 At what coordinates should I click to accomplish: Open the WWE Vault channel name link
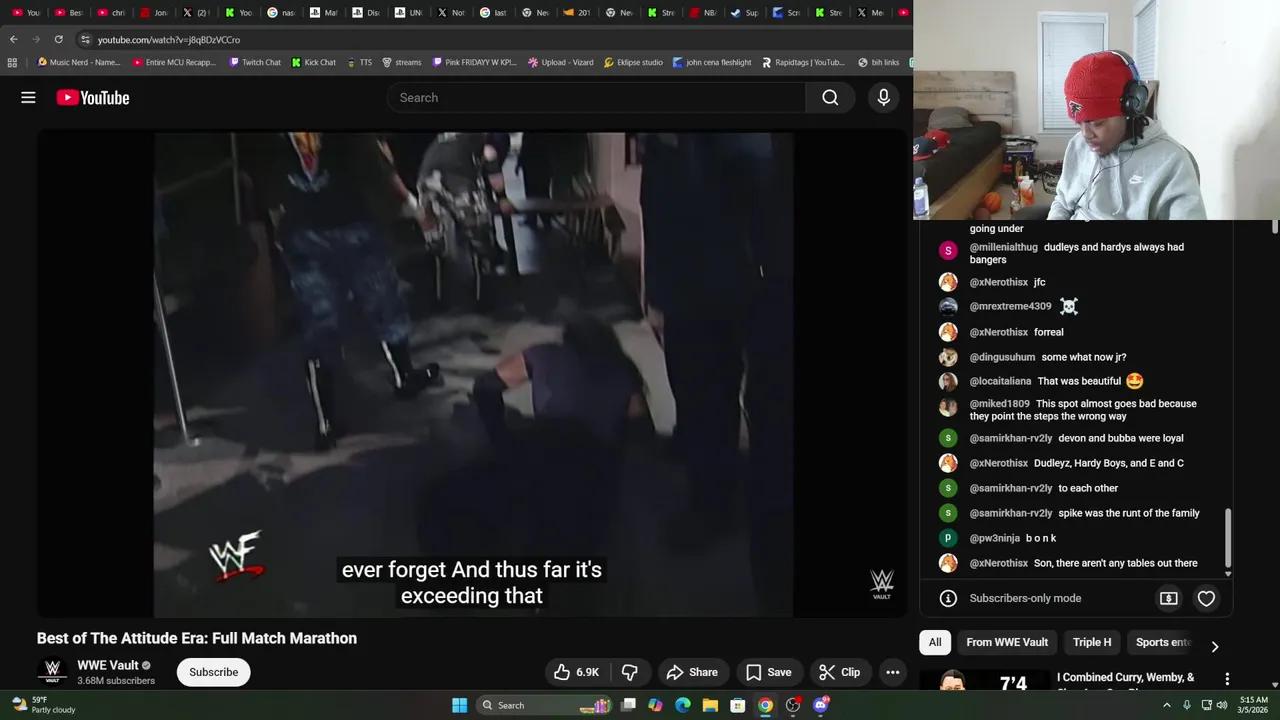pos(108,666)
